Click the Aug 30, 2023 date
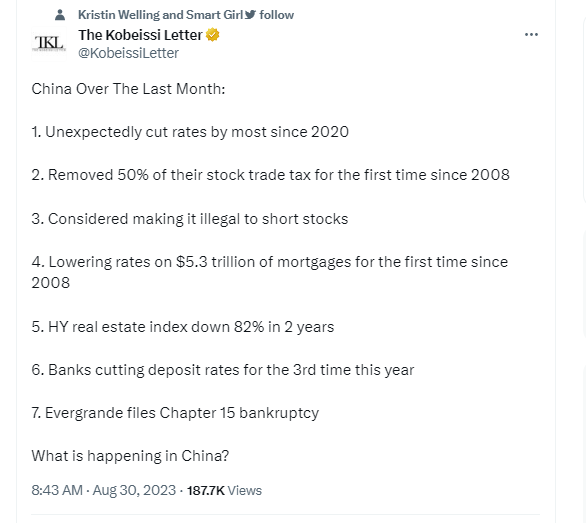586x523 pixels. click(134, 490)
